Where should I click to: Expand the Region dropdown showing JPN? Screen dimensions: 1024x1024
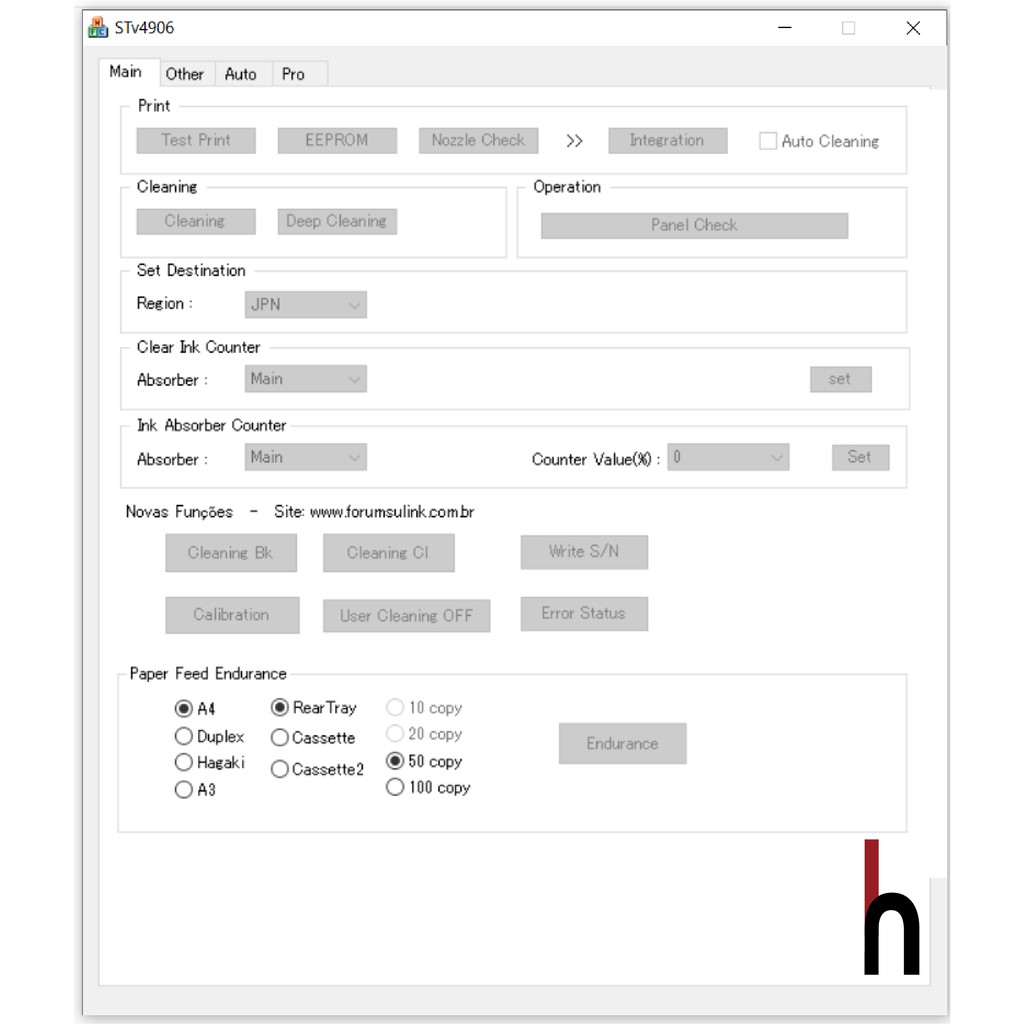tap(306, 305)
